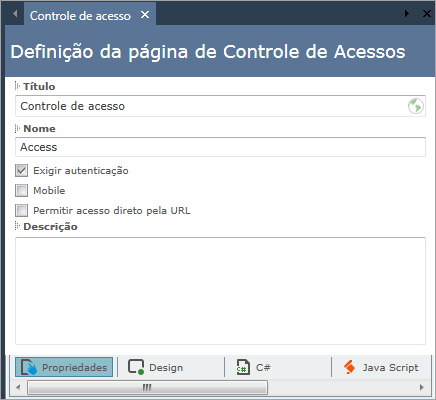This screenshot has width=436, height=400.
Task: Click the right tab-scroll arrow at top
Action: pyautogui.click(x=407, y=14)
